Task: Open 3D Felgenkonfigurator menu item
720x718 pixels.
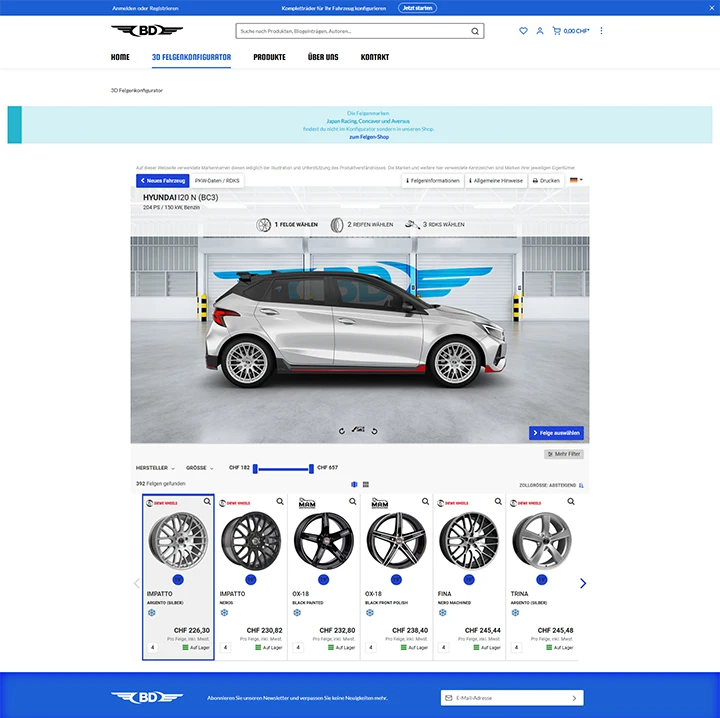Action: click(191, 57)
